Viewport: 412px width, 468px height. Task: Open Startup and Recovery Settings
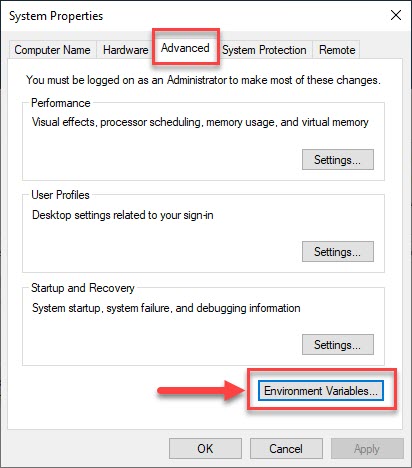pyautogui.click(x=338, y=345)
